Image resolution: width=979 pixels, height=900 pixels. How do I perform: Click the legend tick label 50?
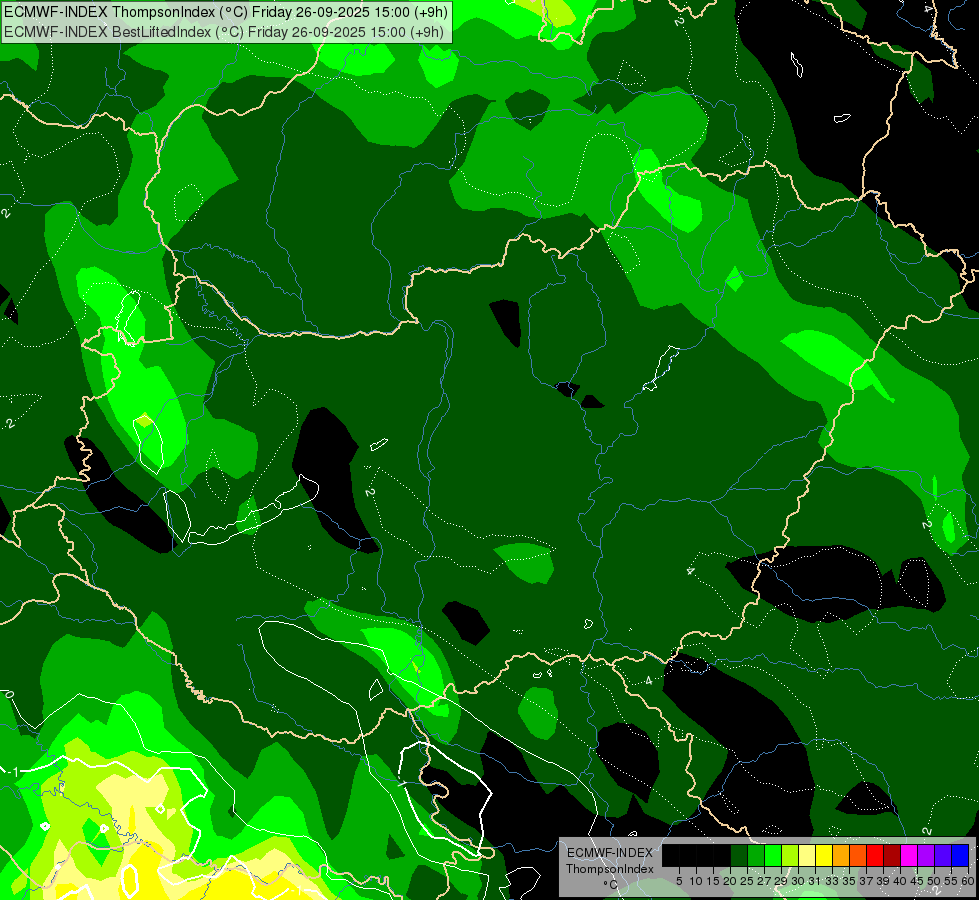click(934, 881)
